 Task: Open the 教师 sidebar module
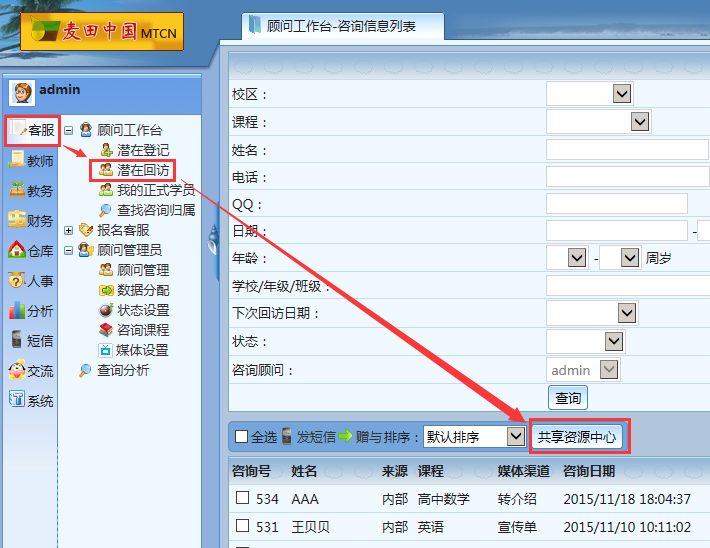click(31, 160)
